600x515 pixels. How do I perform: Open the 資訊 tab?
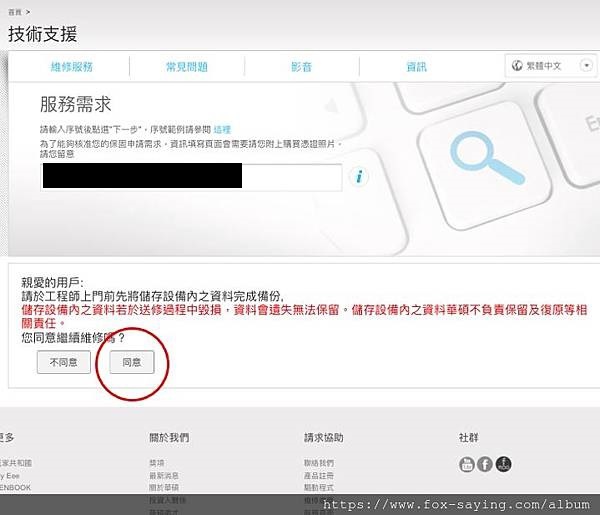pos(416,67)
